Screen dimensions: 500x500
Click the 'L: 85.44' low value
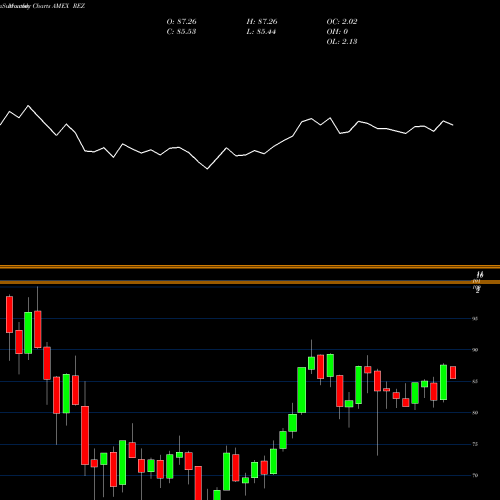tap(261, 32)
